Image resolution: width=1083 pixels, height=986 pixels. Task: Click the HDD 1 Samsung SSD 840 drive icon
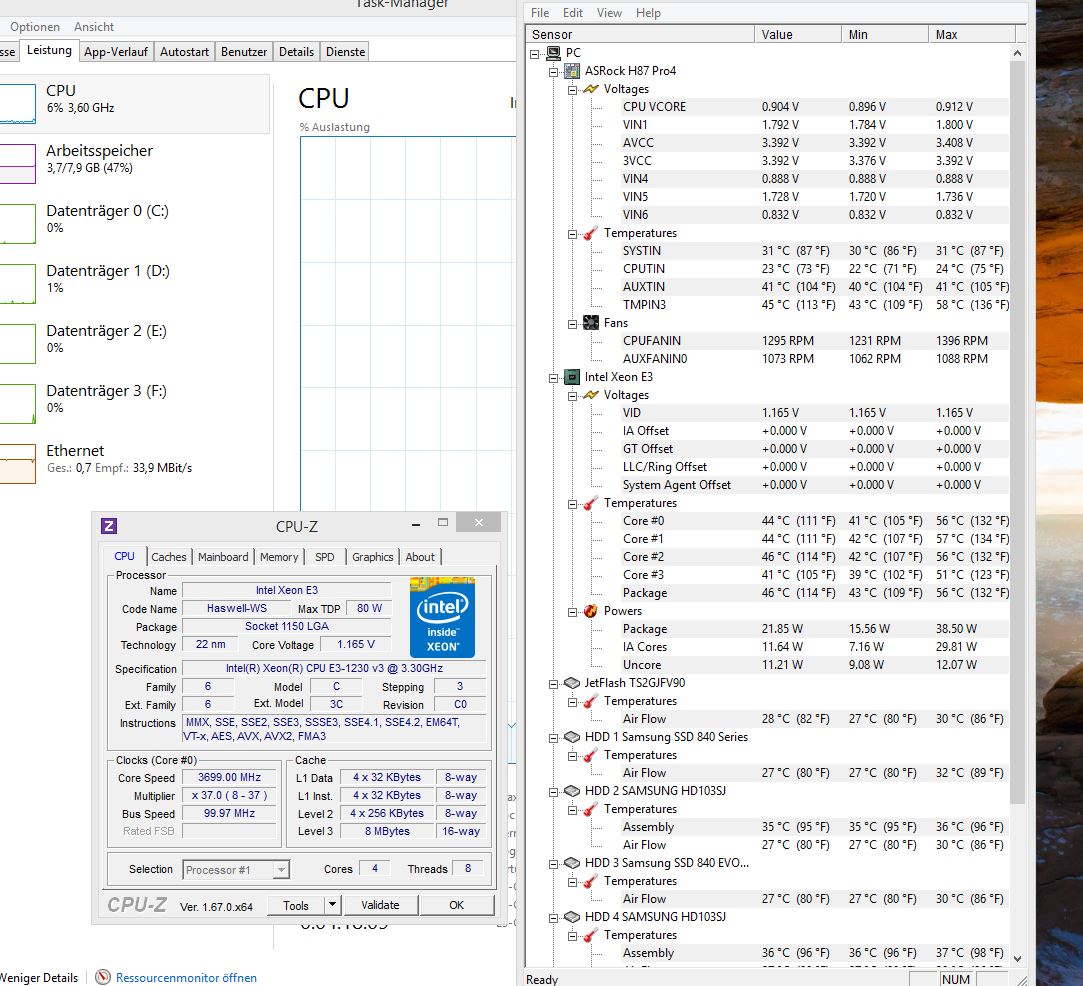pyautogui.click(x=572, y=737)
